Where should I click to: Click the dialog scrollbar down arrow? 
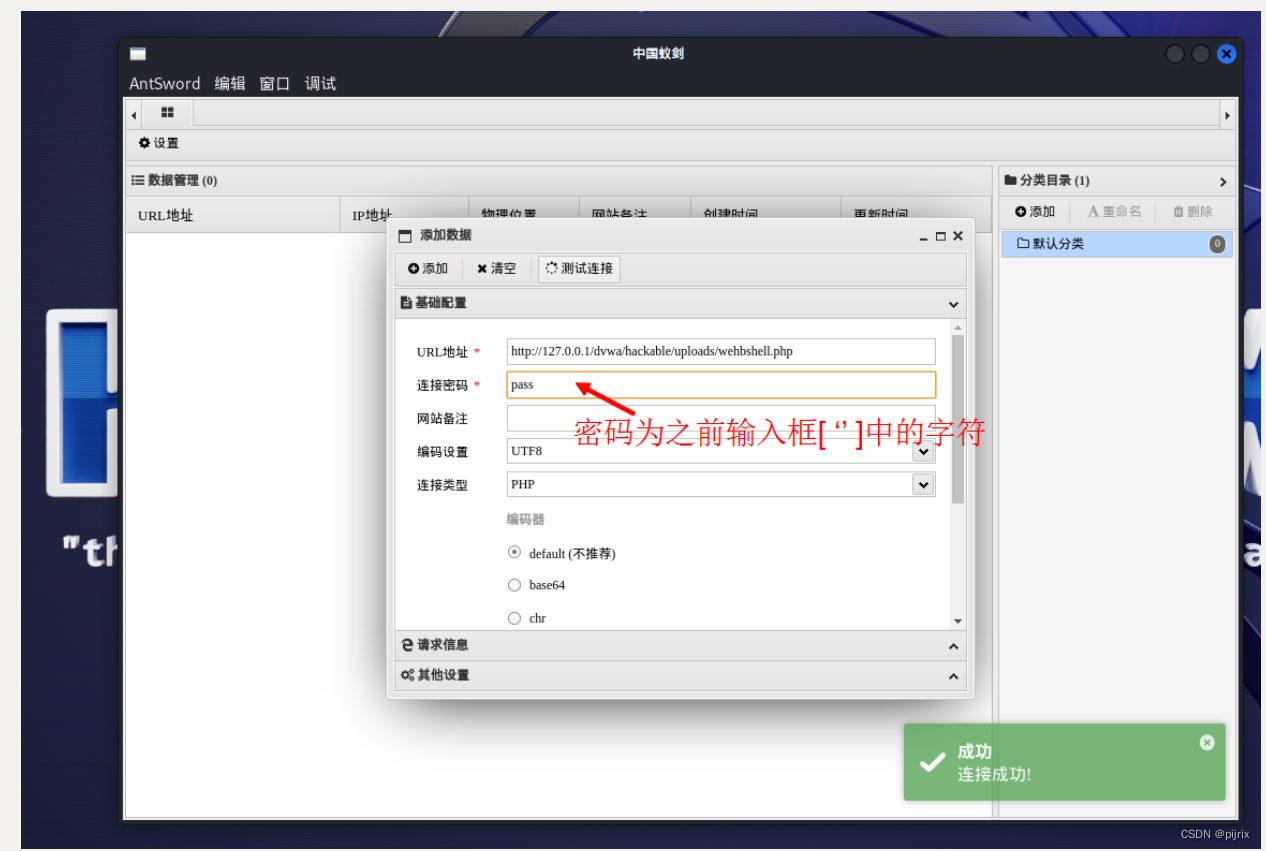pos(958,621)
